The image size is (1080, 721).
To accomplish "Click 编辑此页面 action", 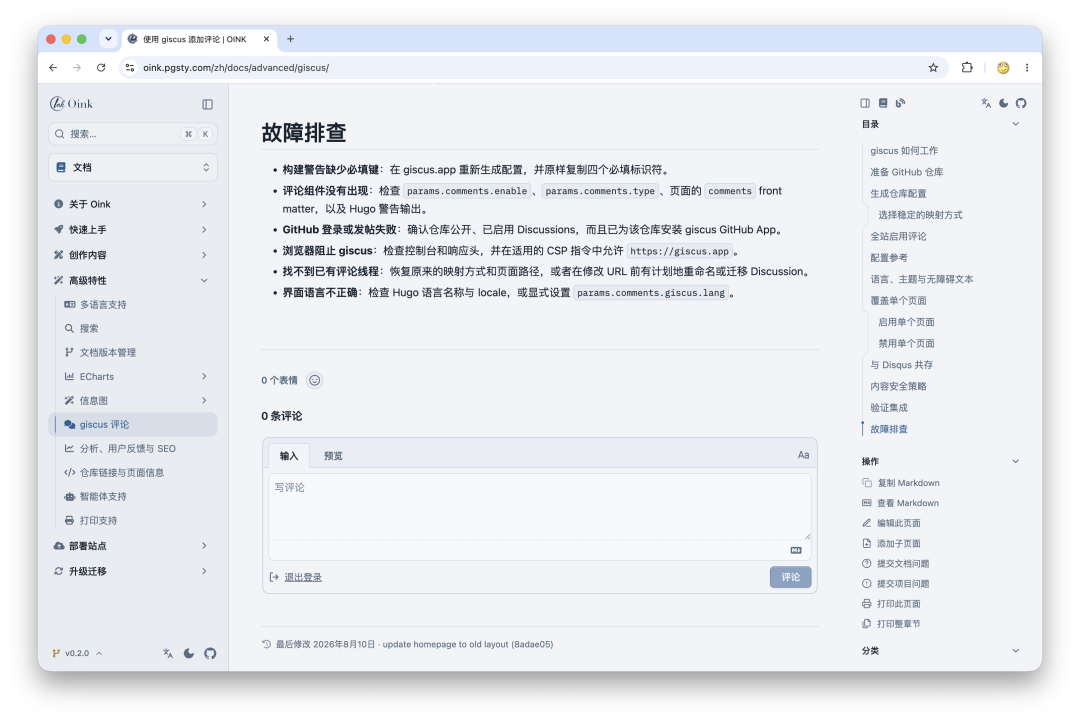I will point(892,523).
